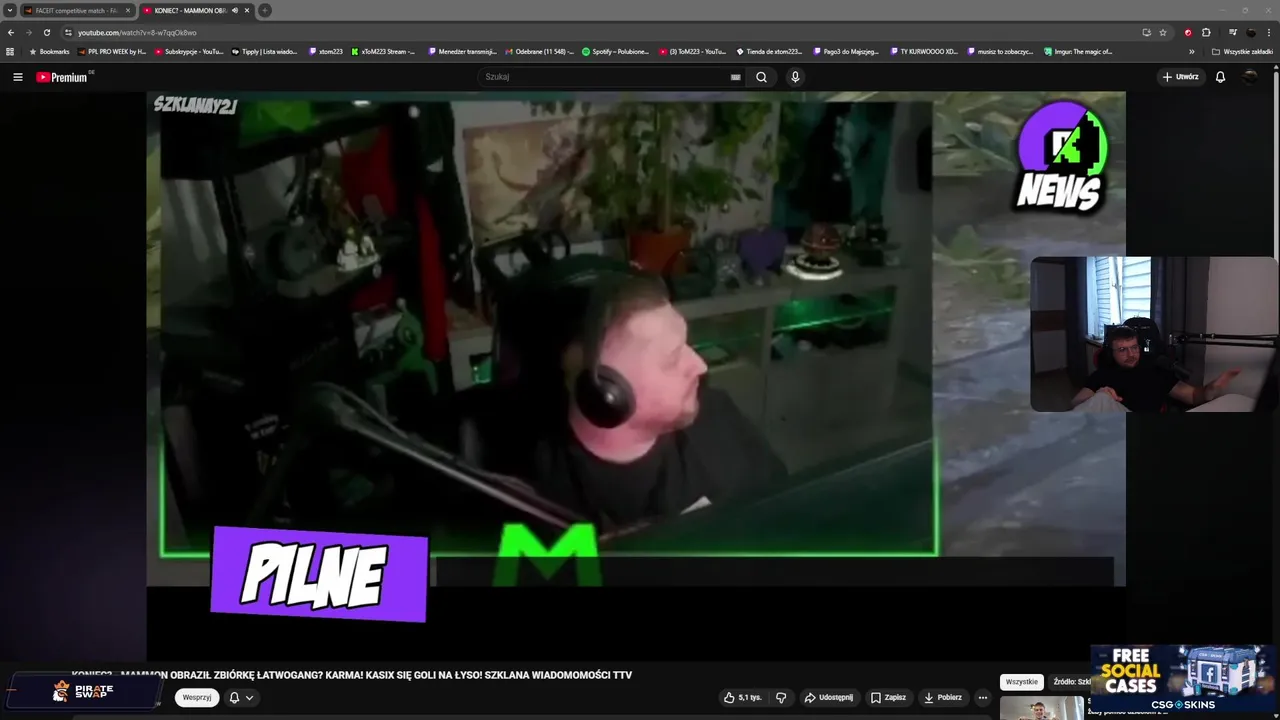Open more actions three dots under video
The image size is (1280, 720).
tap(983, 697)
